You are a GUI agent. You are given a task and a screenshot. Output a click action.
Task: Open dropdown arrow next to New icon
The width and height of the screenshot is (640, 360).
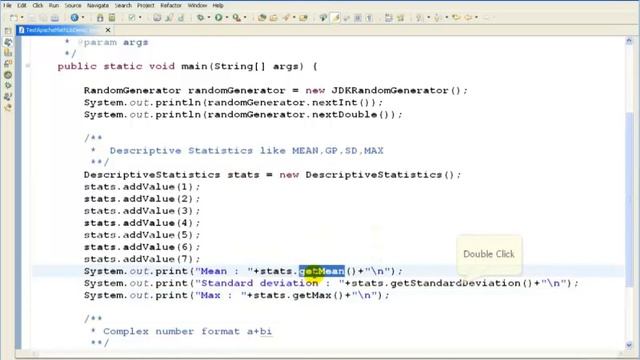pos(22,18)
